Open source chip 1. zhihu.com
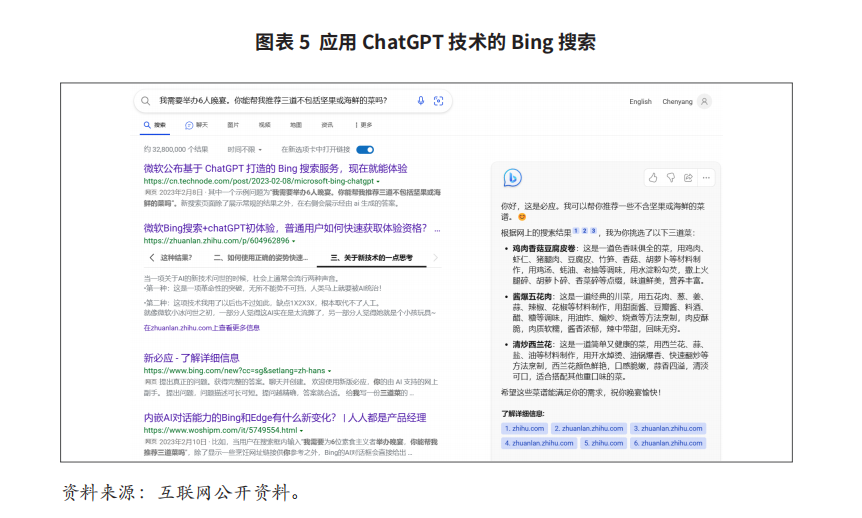 click(x=524, y=428)
